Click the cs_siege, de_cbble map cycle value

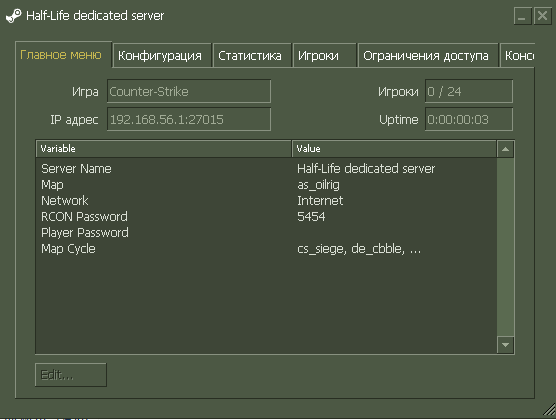pyautogui.click(x=359, y=249)
